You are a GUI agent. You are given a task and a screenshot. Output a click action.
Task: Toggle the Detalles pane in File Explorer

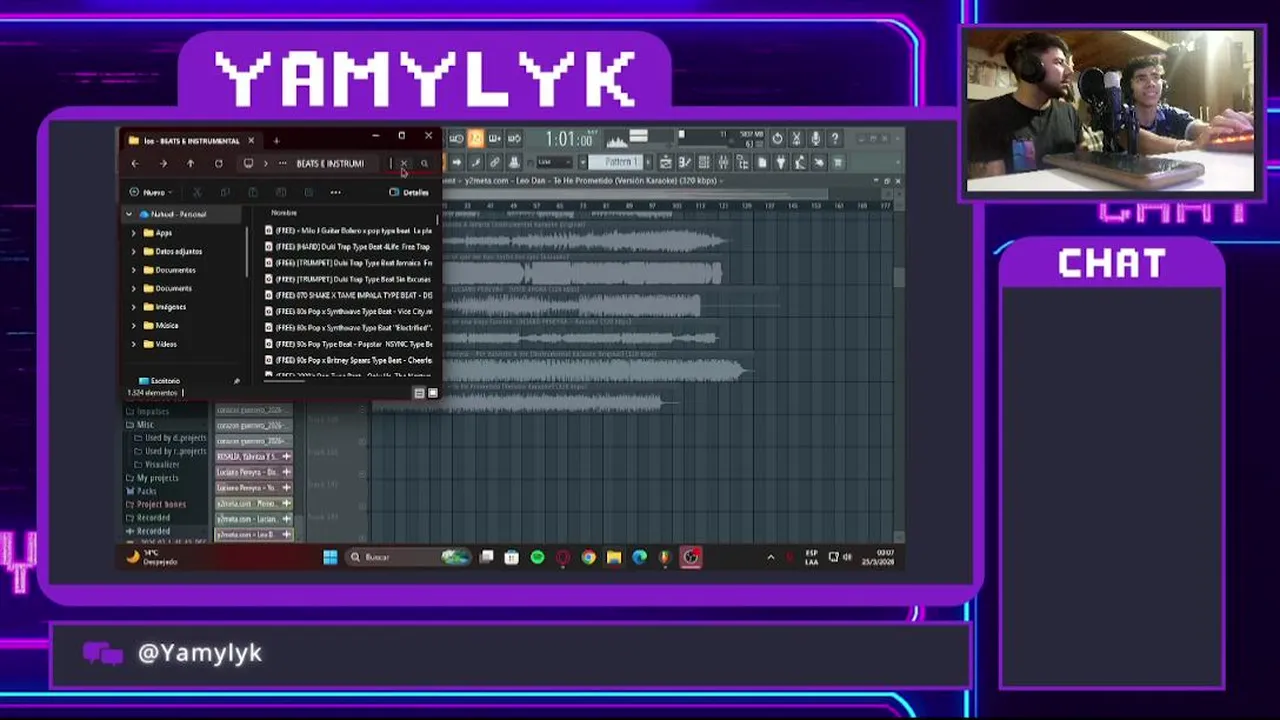409,192
